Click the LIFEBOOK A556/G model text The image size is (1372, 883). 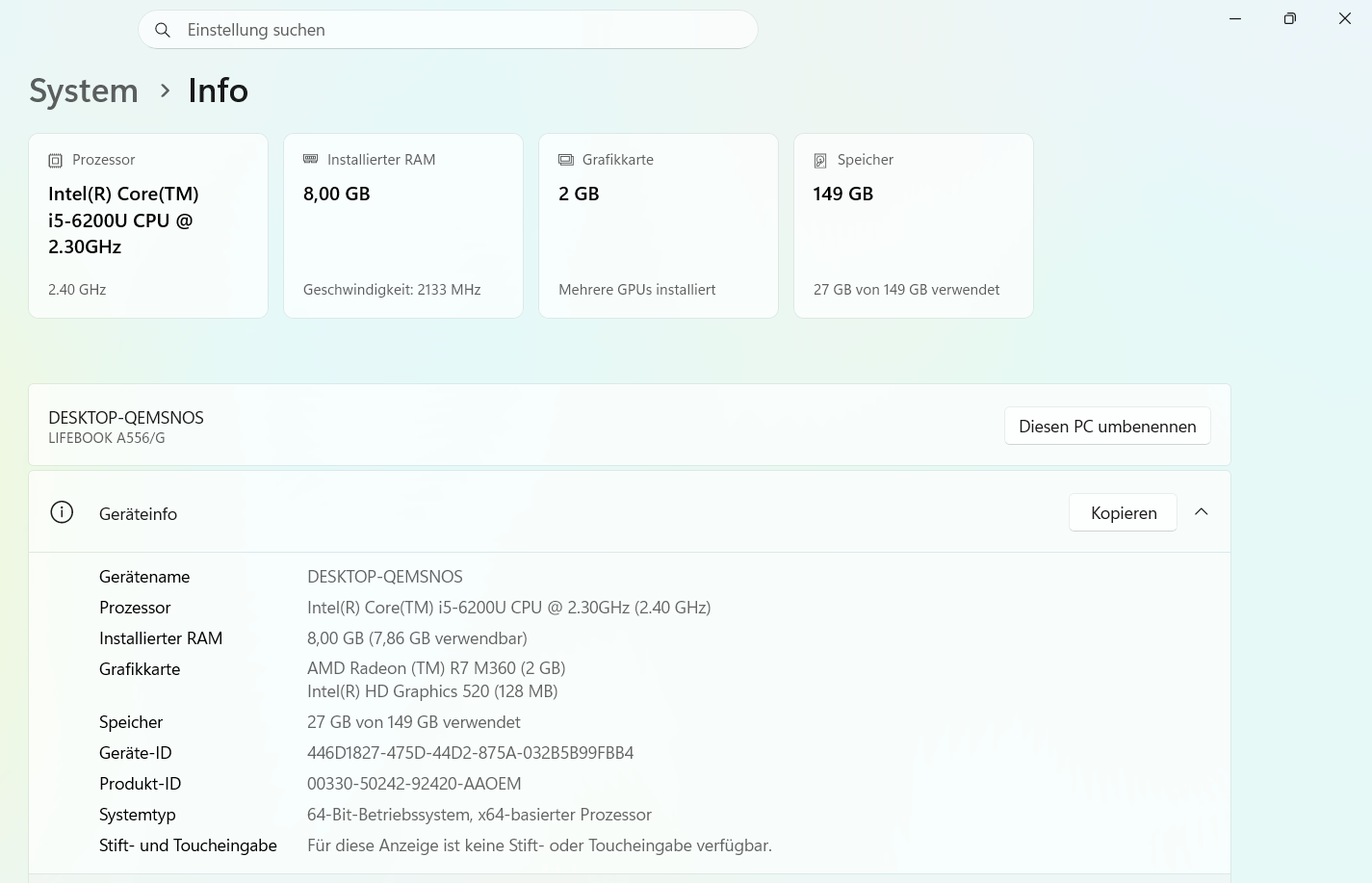(107, 438)
